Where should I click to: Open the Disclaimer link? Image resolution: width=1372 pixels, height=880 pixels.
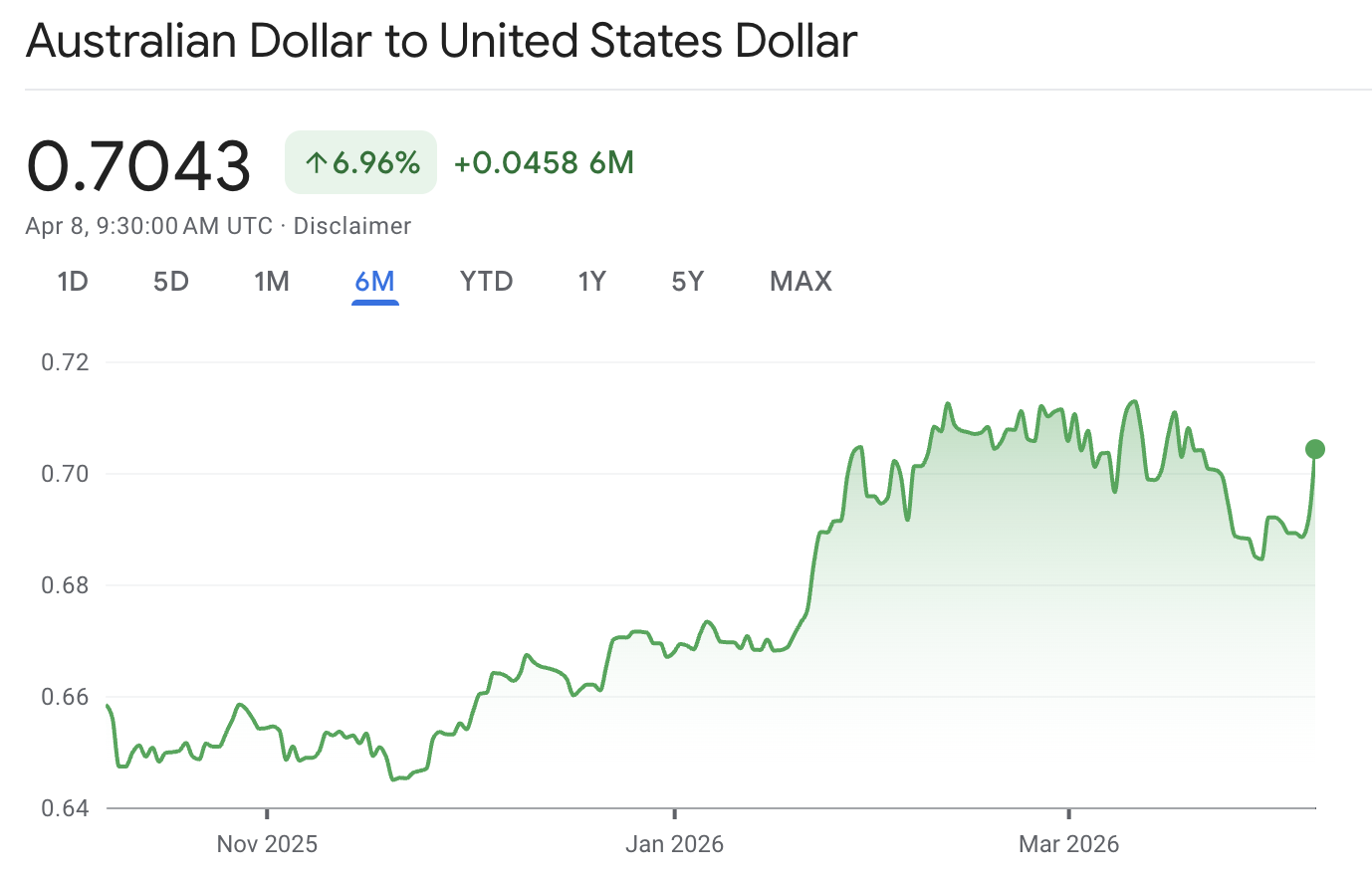(351, 226)
